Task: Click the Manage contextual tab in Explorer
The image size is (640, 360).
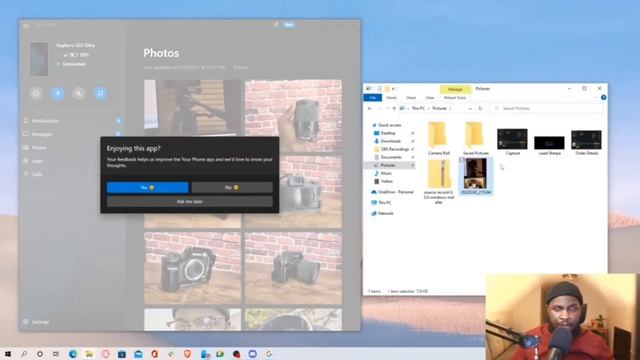Action: (x=455, y=89)
